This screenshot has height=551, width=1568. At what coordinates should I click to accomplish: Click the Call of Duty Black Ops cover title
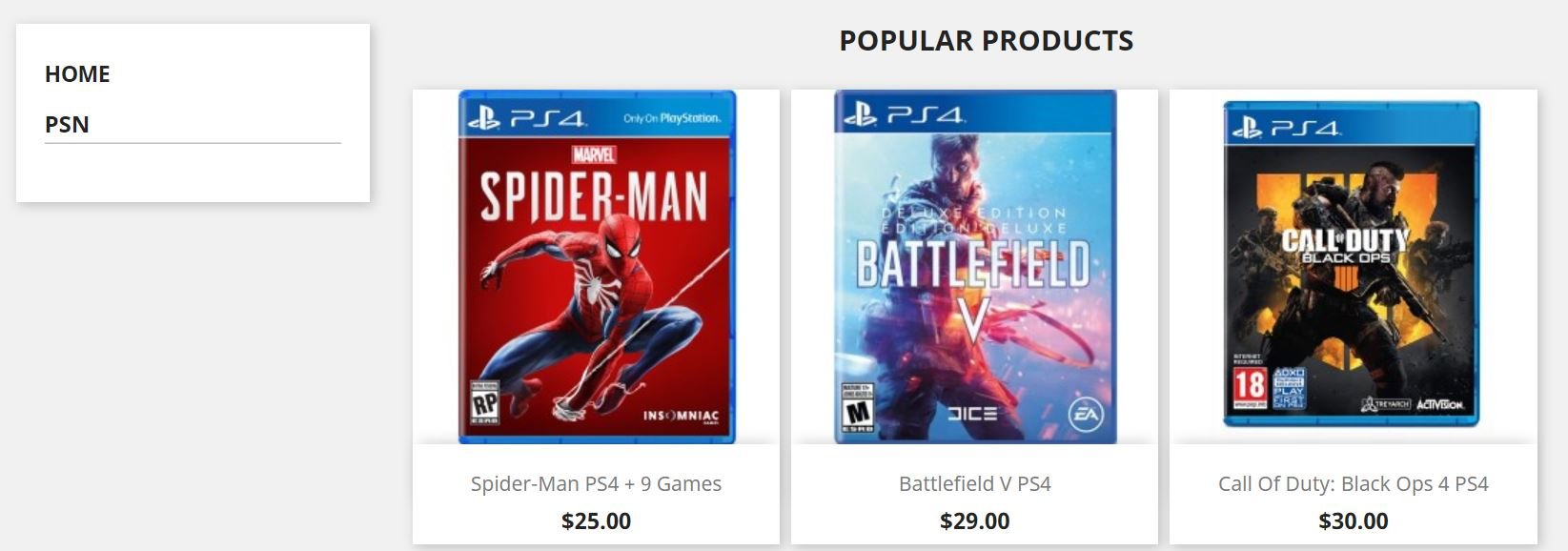[x=1344, y=243]
